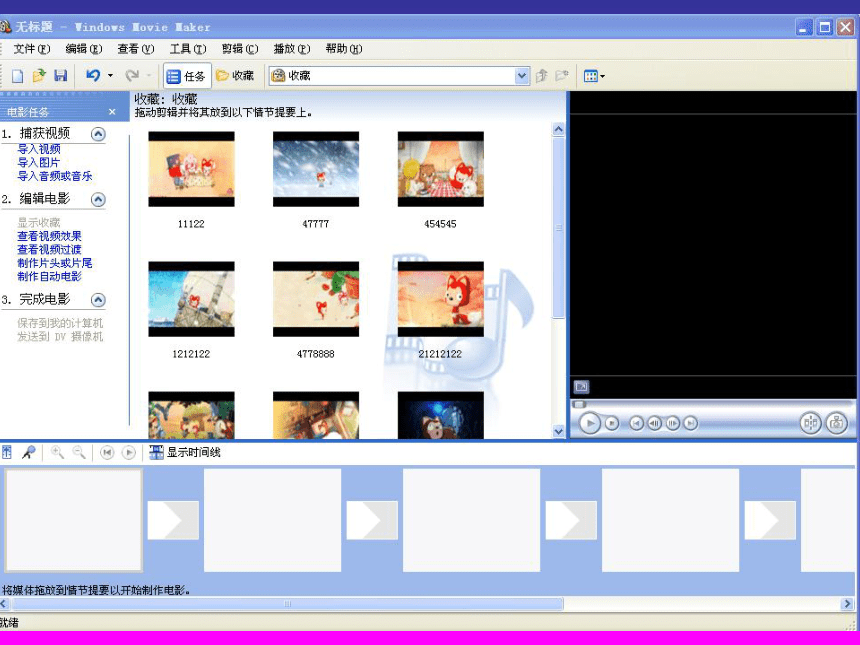Open the 剪辑(C) menu
The height and width of the screenshot is (645, 860).
click(240, 49)
